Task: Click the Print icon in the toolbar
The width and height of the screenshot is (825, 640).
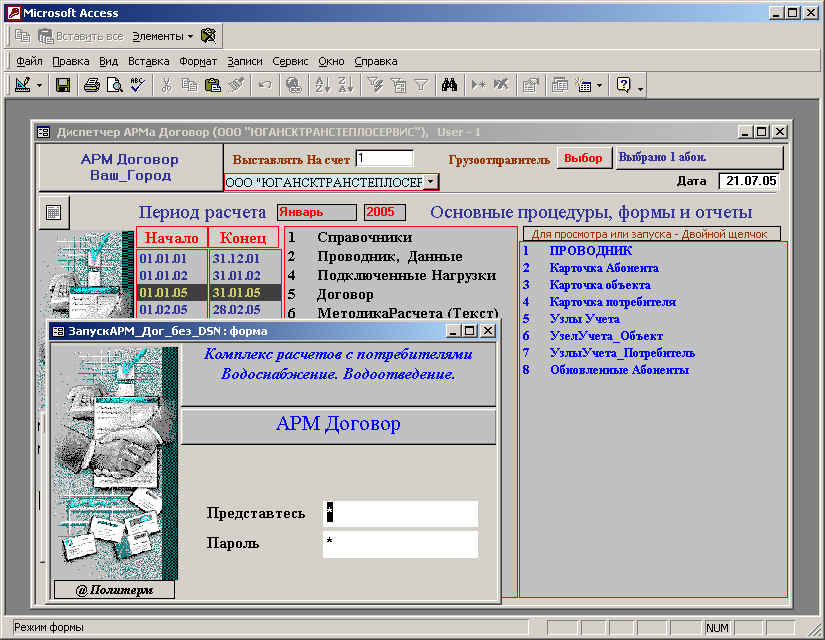Action: [91, 85]
